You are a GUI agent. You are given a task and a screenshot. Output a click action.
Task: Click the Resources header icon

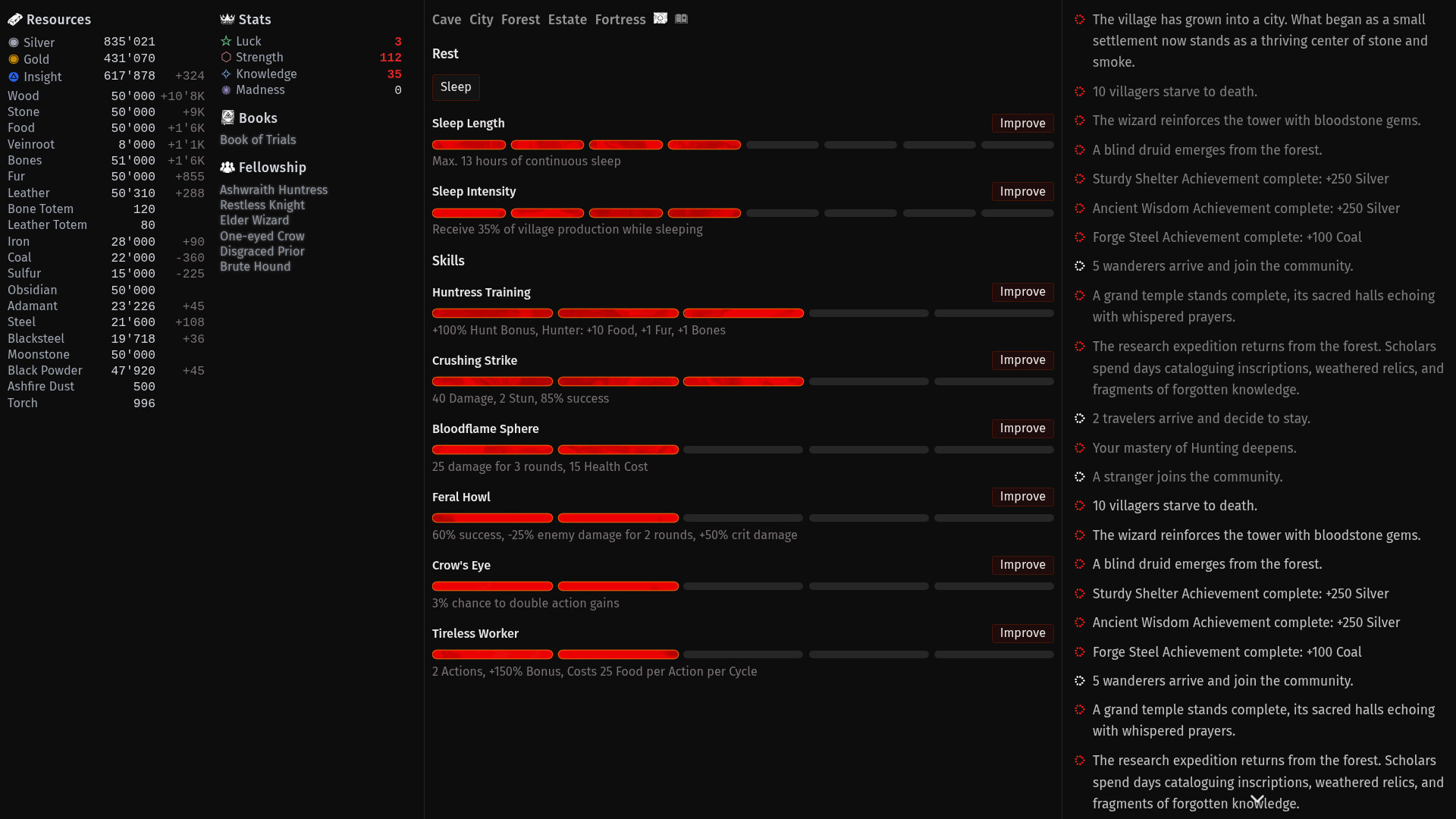(x=14, y=19)
